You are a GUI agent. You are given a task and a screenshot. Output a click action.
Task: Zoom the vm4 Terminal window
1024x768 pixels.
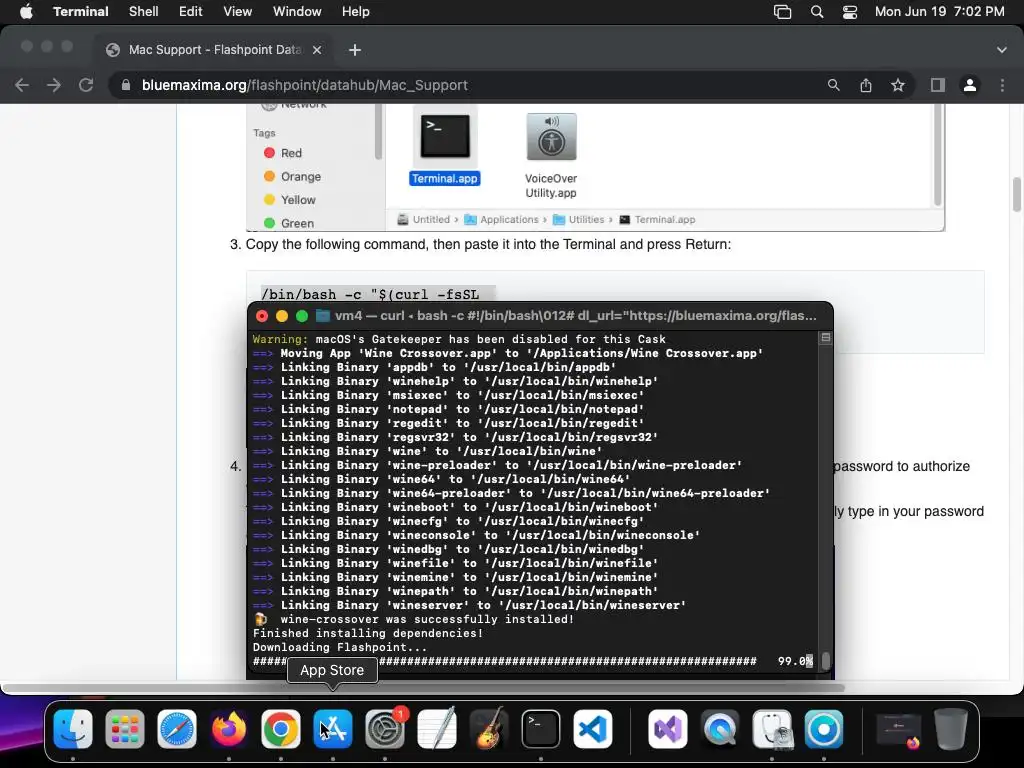pos(302,316)
